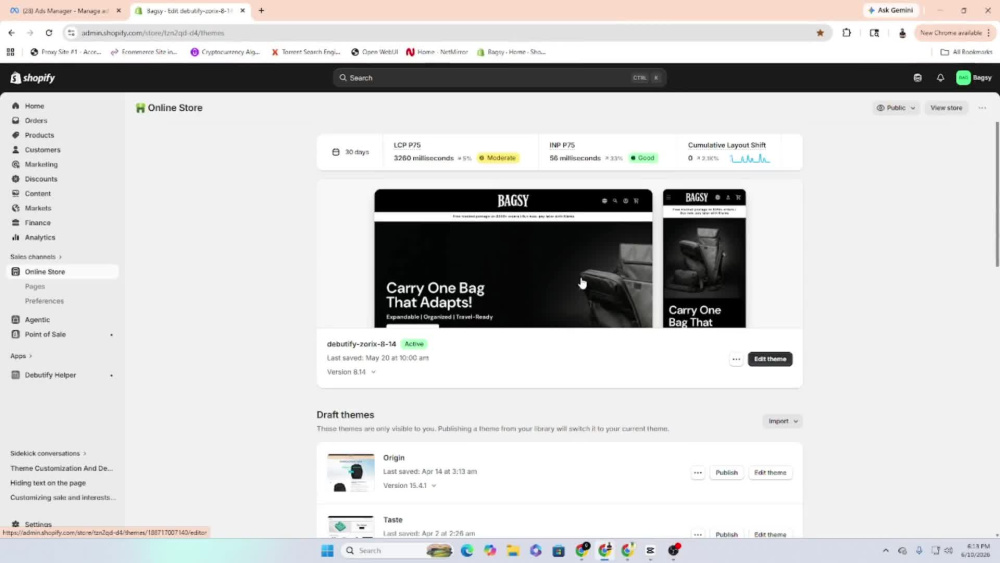This screenshot has height=563, width=1000.
Task: Click the View store button
Action: [946, 108]
